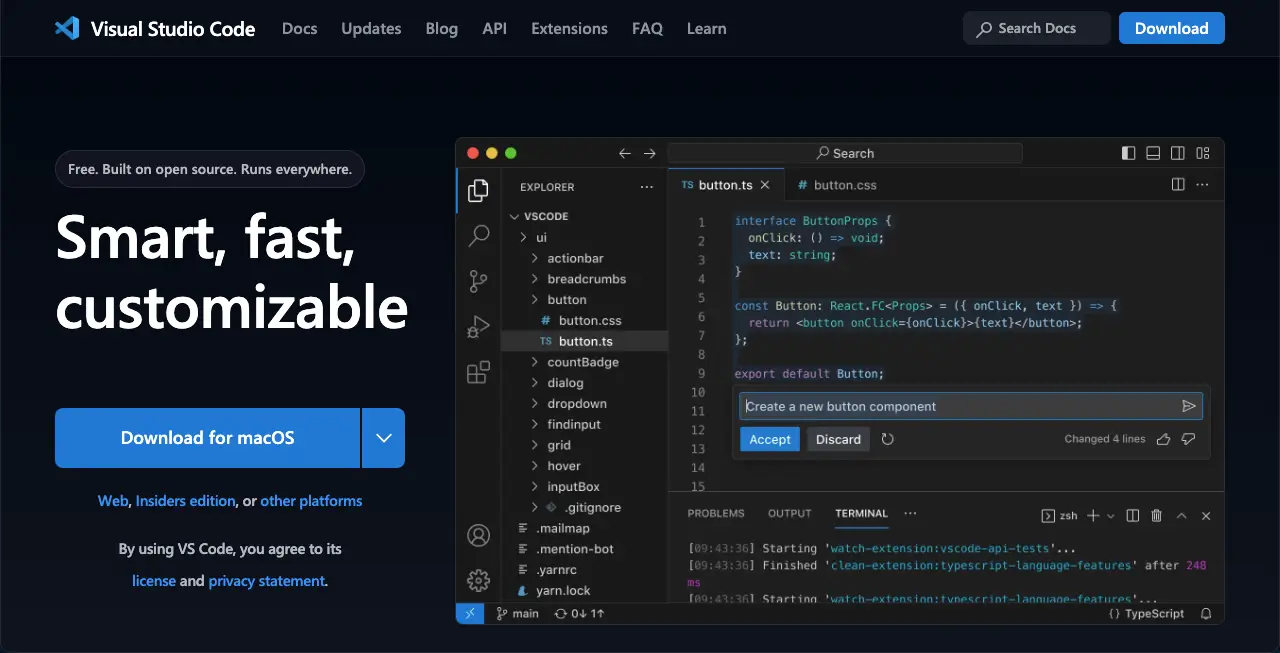Click the top-right Download button
This screenshot has width=1280, height=653.
[x=1172, y=28]
